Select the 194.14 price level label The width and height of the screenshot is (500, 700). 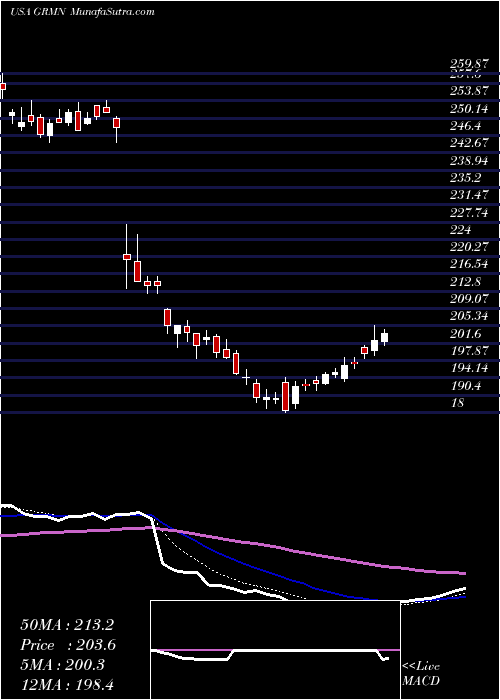tap(469, 368)
